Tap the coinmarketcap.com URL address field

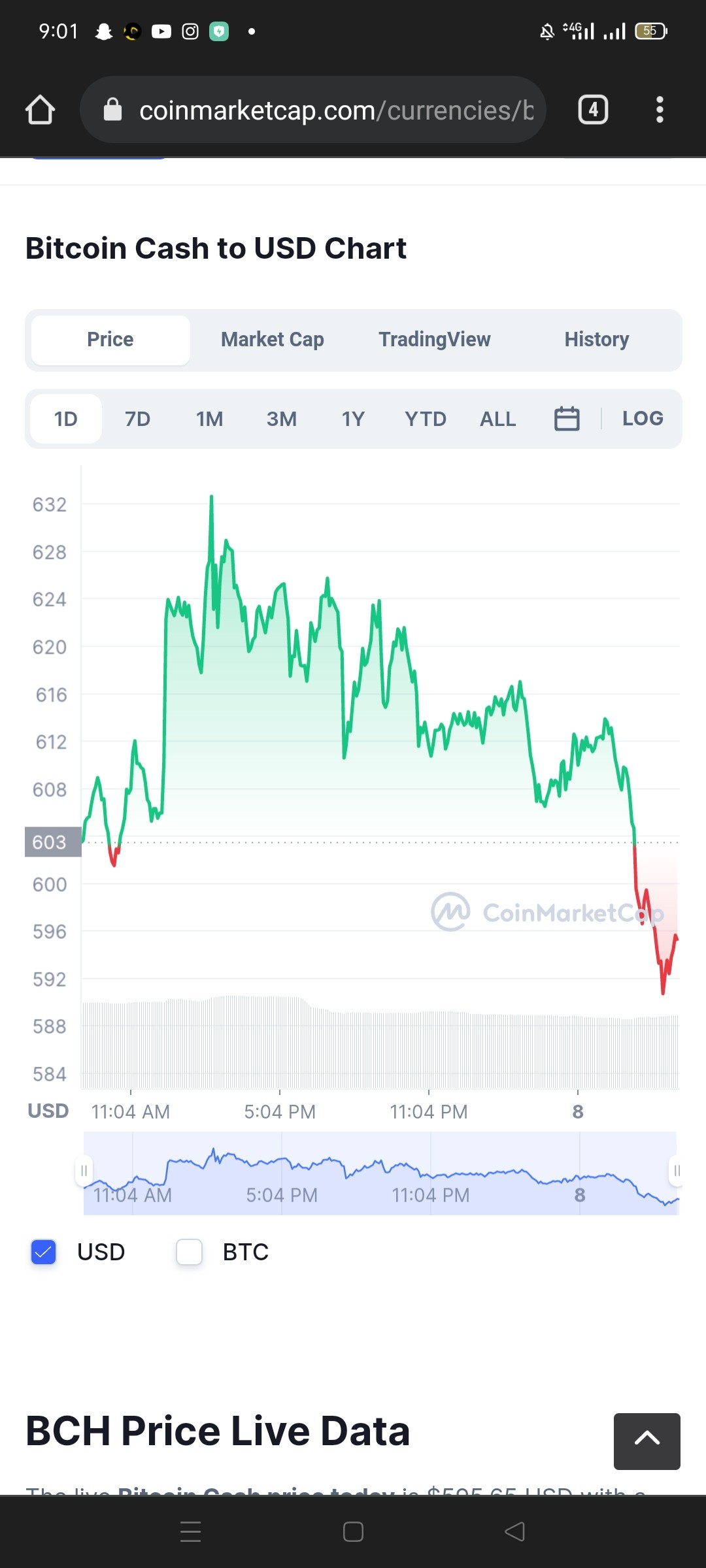coord(312,110)
